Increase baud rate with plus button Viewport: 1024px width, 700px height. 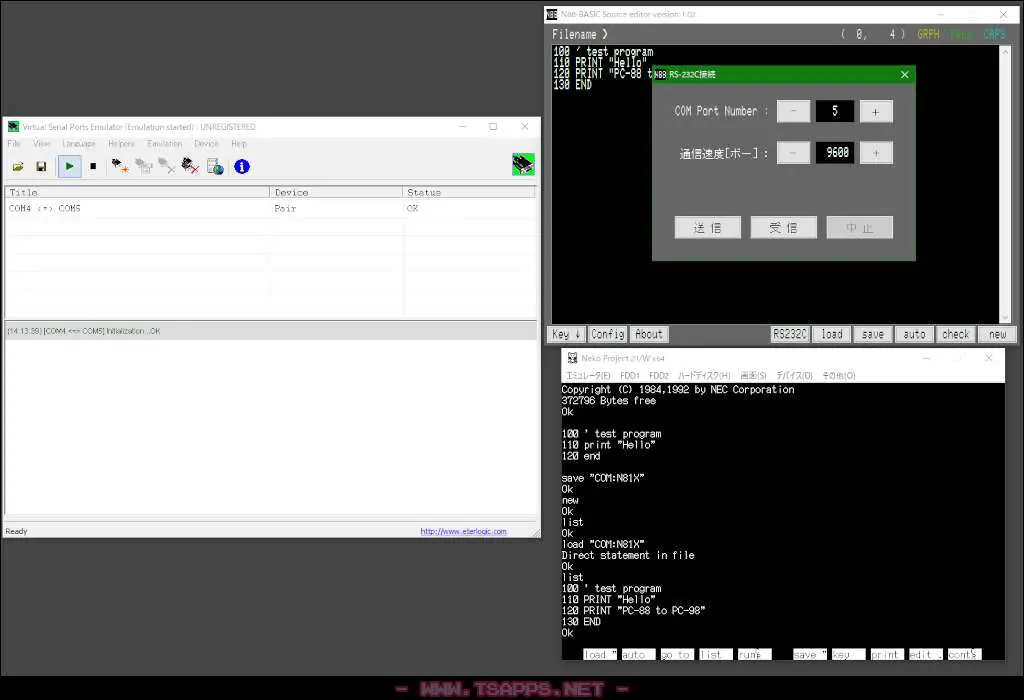876,153
